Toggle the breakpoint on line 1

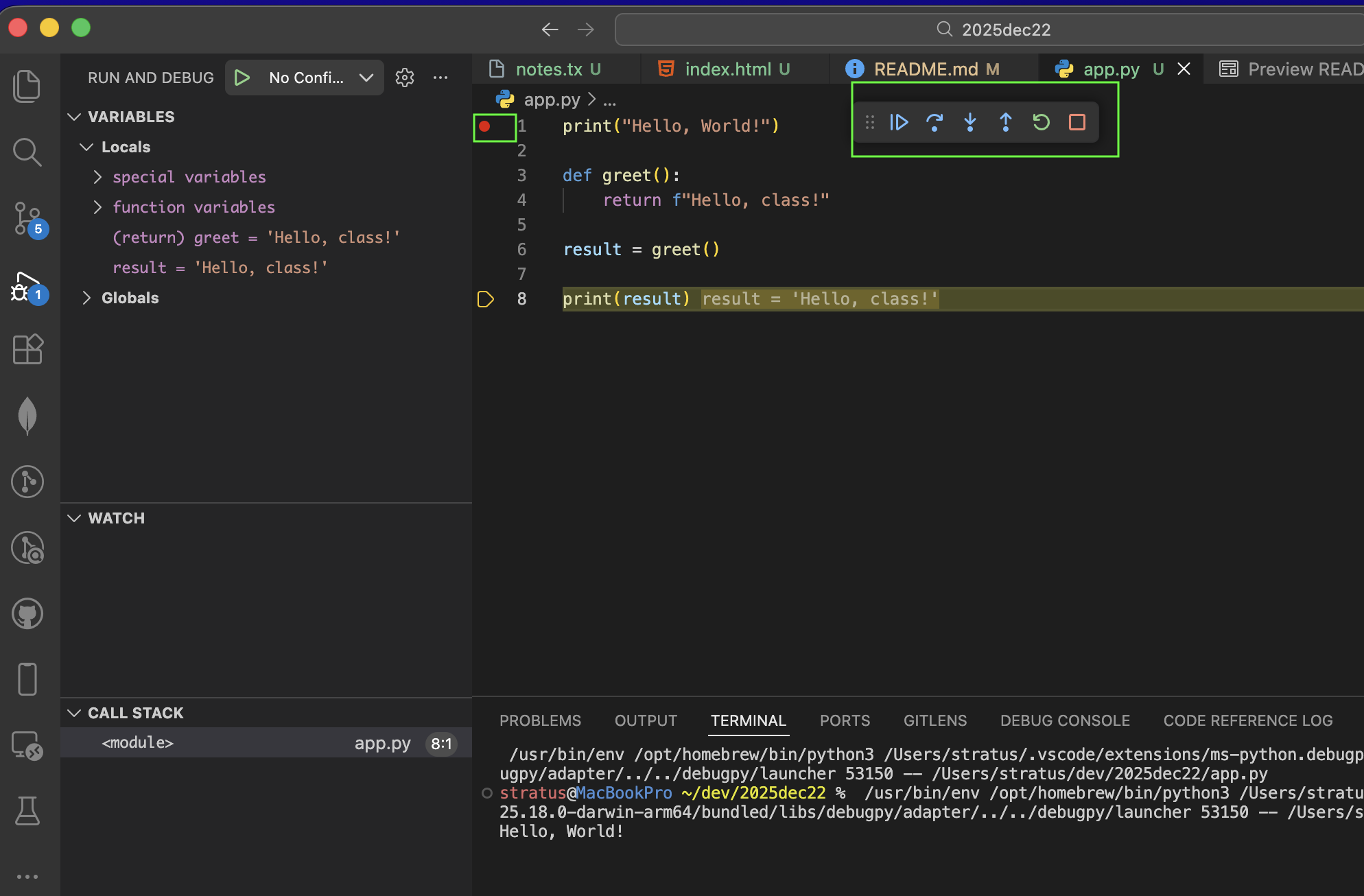[484, 126]
